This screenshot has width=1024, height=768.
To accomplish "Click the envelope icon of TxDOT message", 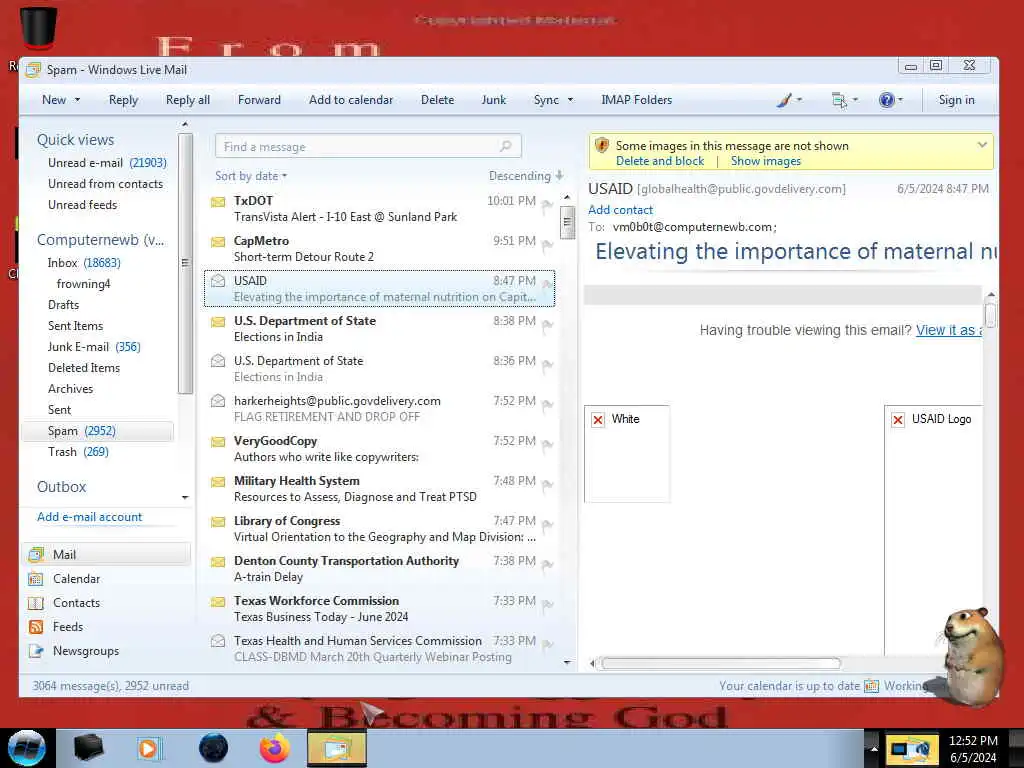I will pyautogui.click(x=218, y=202).
